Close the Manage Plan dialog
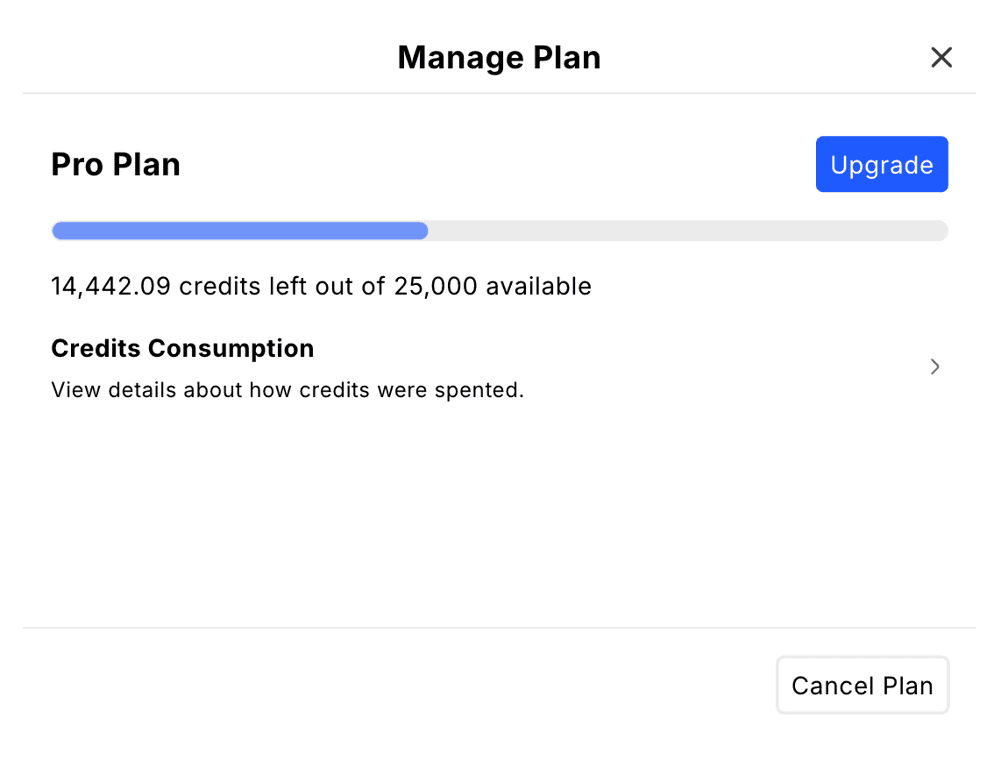This screenshot has height=768, width=1001. click(941, 57)
